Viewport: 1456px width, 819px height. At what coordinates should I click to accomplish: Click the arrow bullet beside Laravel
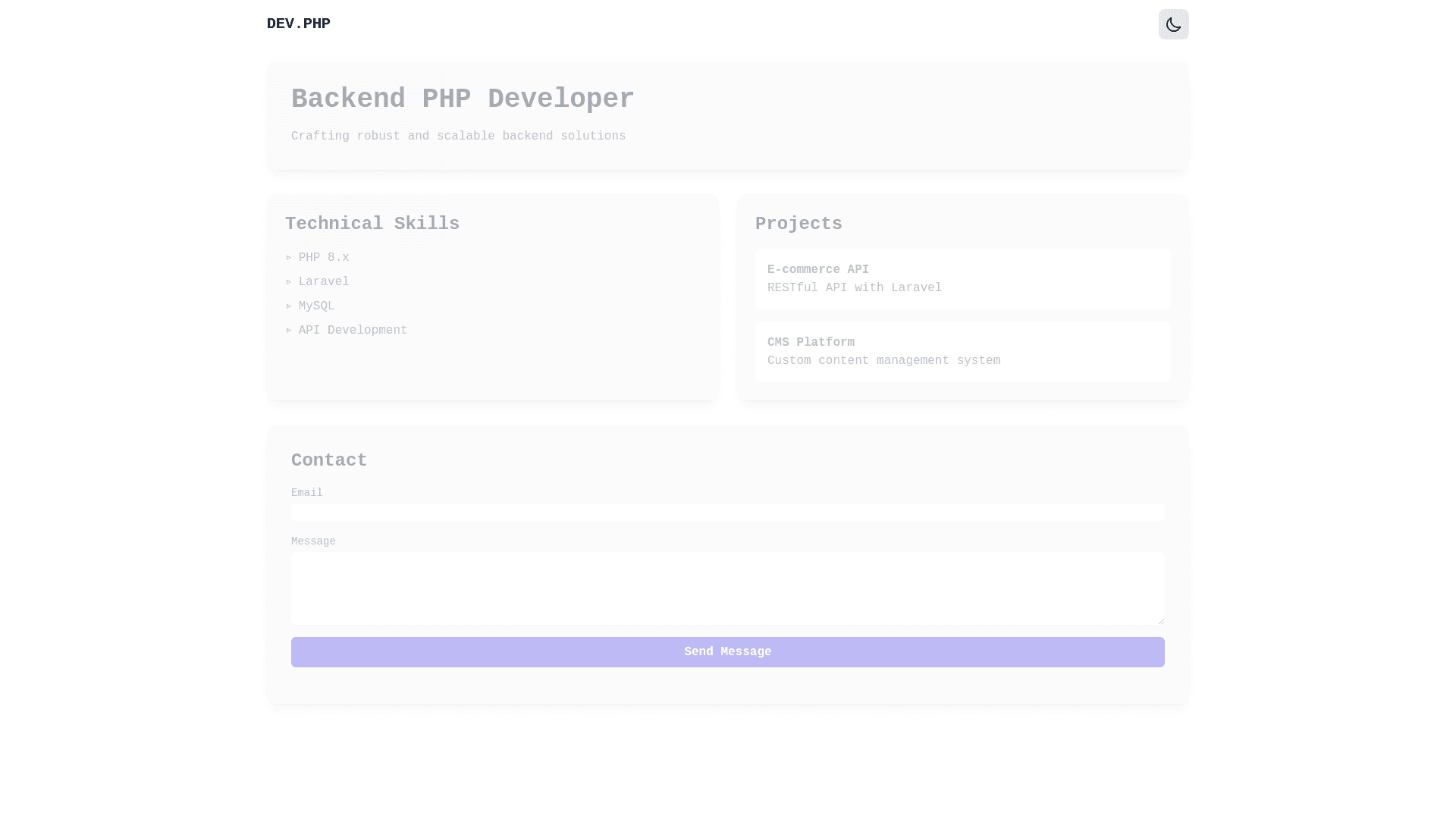point(289,282)
